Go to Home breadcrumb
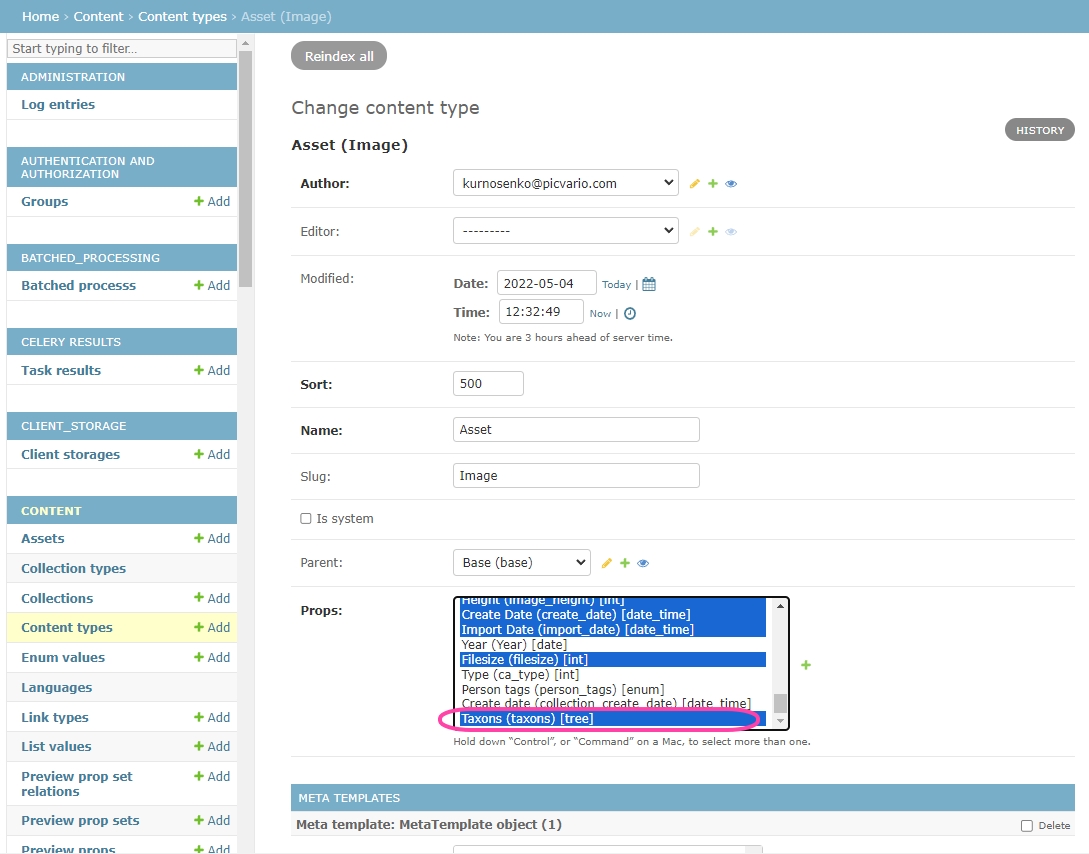Screen dimensions: 1089x854 click(40, 17)
